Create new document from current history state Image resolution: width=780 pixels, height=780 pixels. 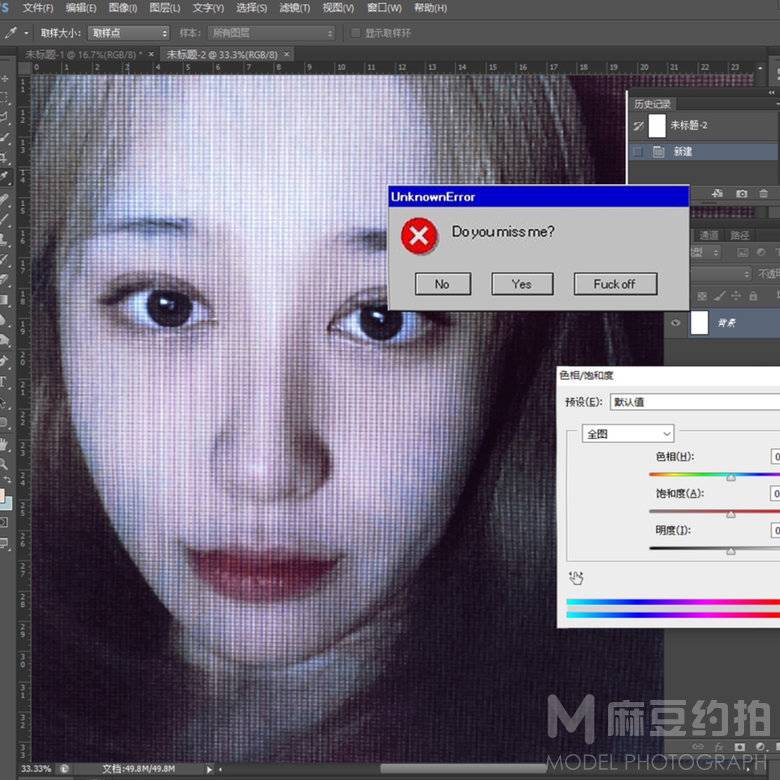coord(717,194)
